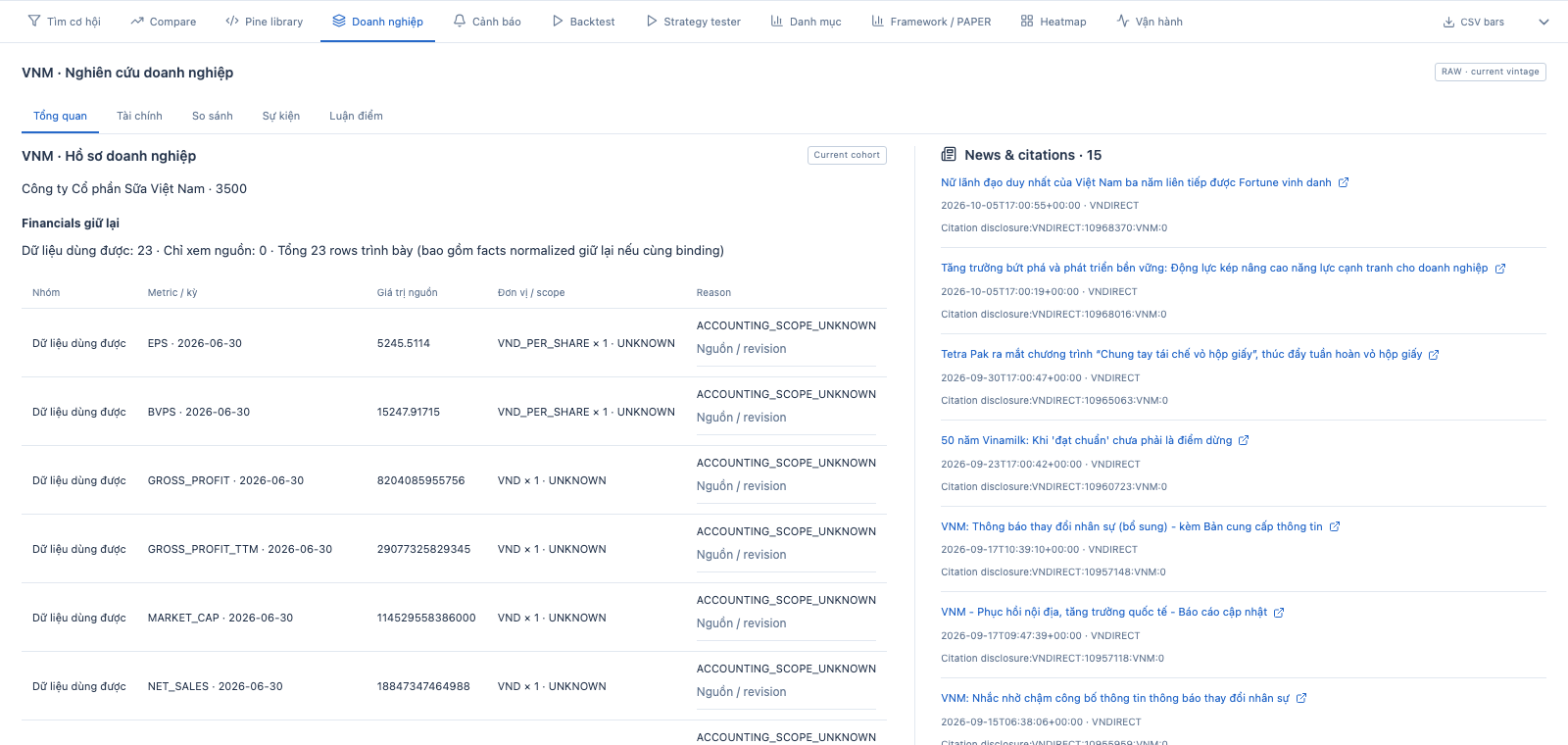Open Nguồn / revision for MARKET_CAP row
This screenshot has width=1568, height=745.
click(741, 623)
